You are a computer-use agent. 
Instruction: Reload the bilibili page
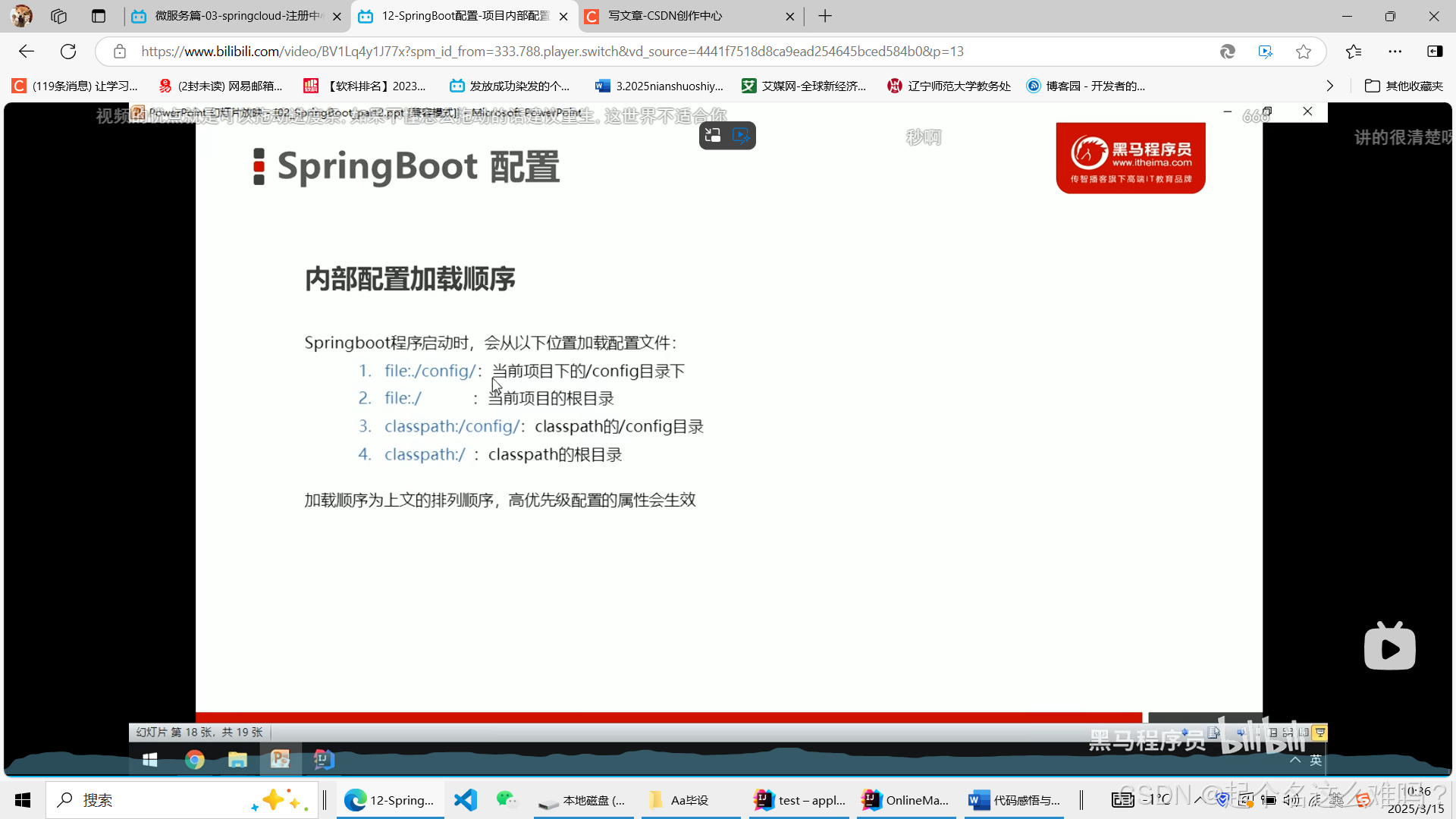(x=68, y=52)
